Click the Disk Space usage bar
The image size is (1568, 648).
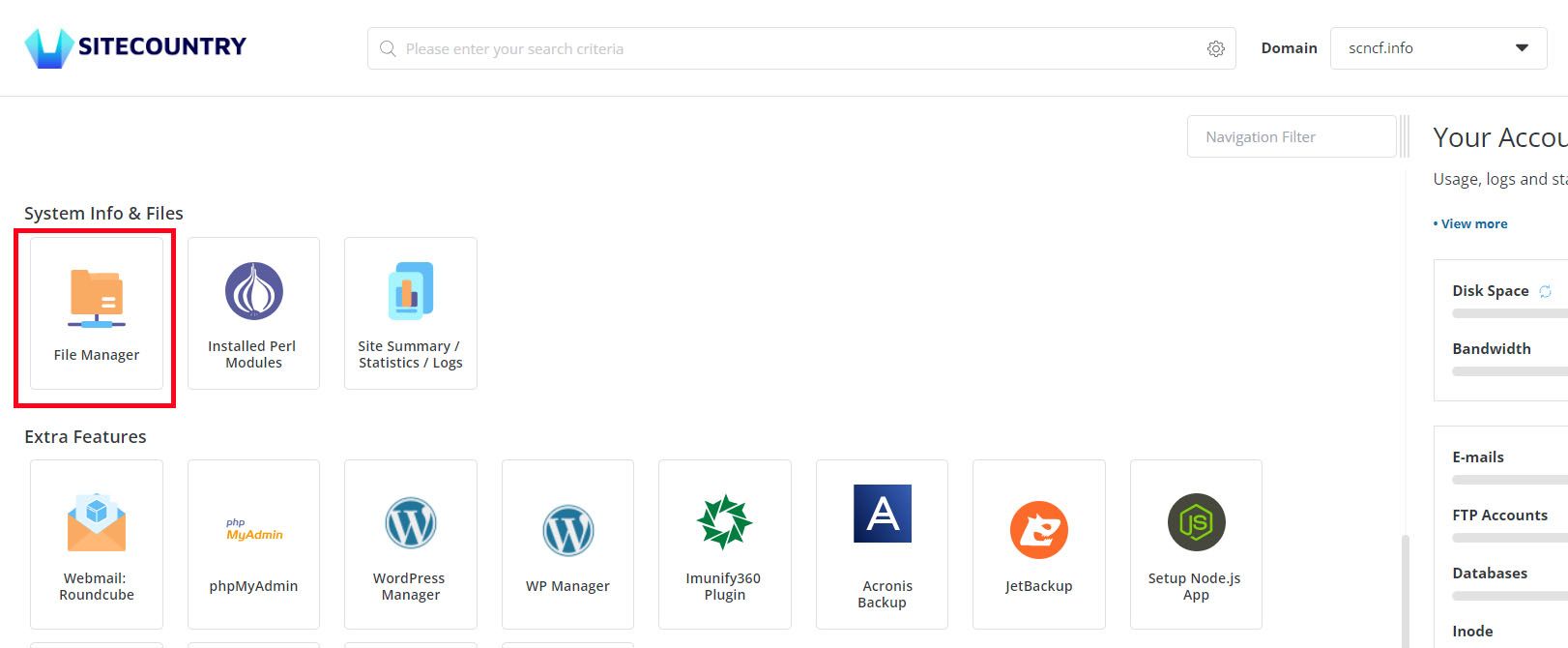click(x=1510, y=313)
